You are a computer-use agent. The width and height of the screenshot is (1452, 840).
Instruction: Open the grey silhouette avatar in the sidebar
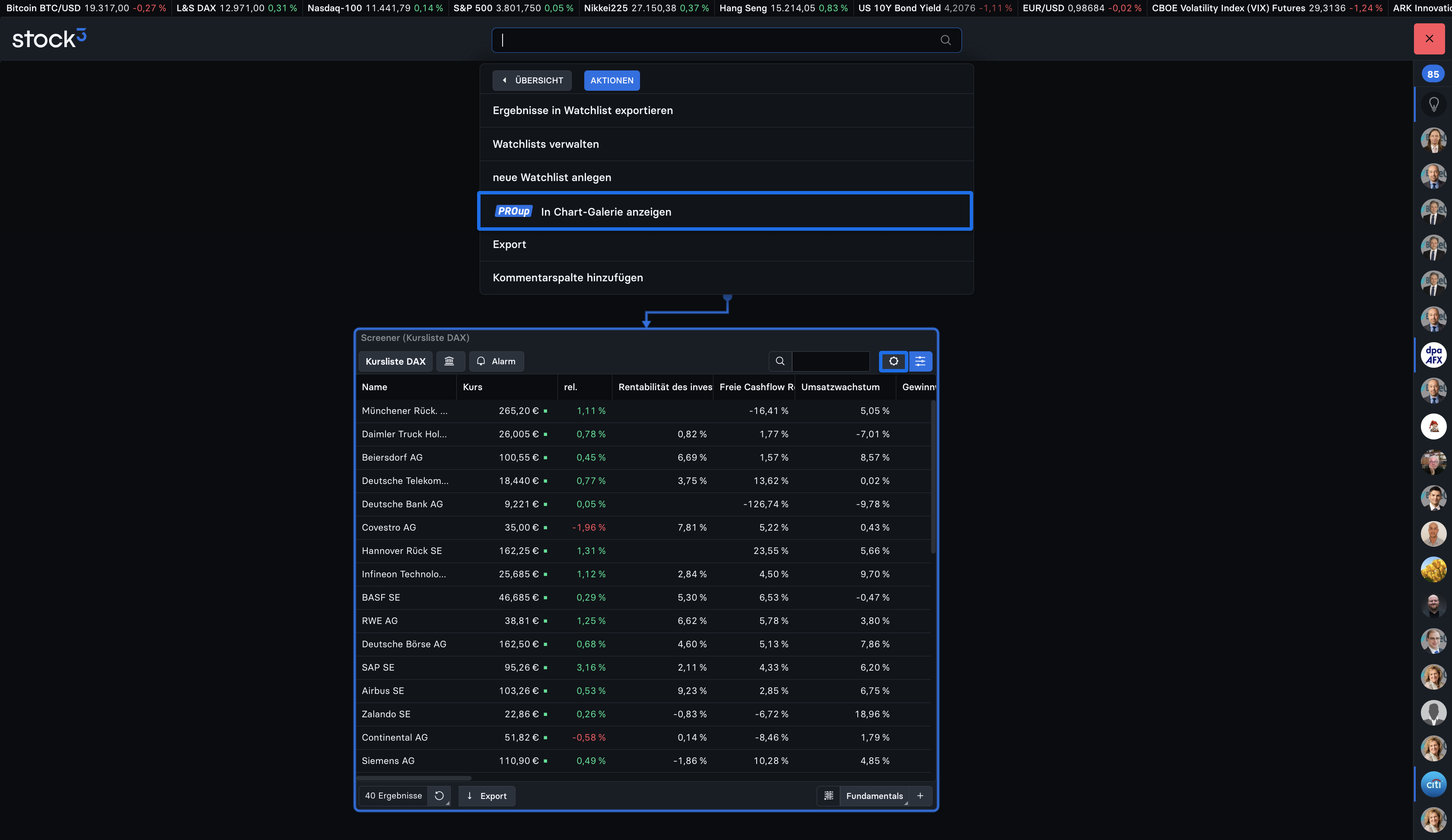[1433, 713]
